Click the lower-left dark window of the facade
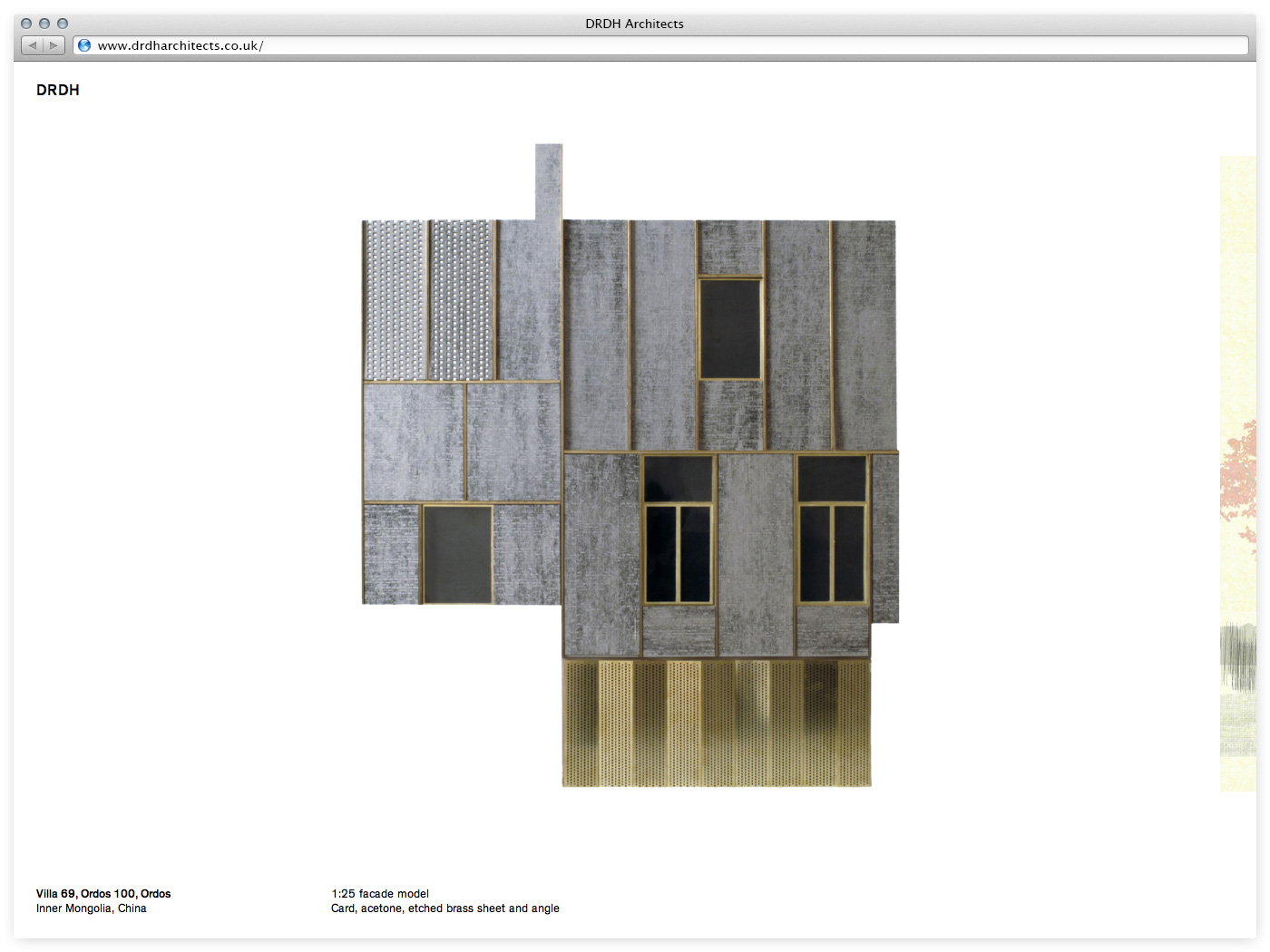 pyautogui.click(x=457, y=554)
